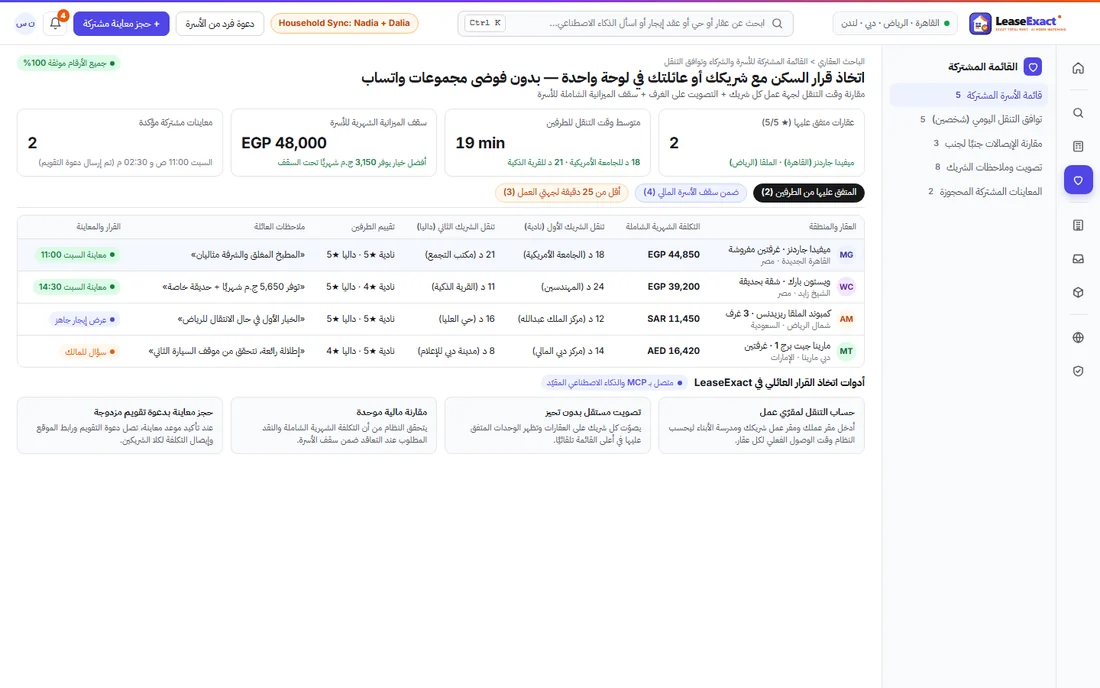Toggle filter chip ضمن سقف الأسرة المالي (4)

(691, 192)
